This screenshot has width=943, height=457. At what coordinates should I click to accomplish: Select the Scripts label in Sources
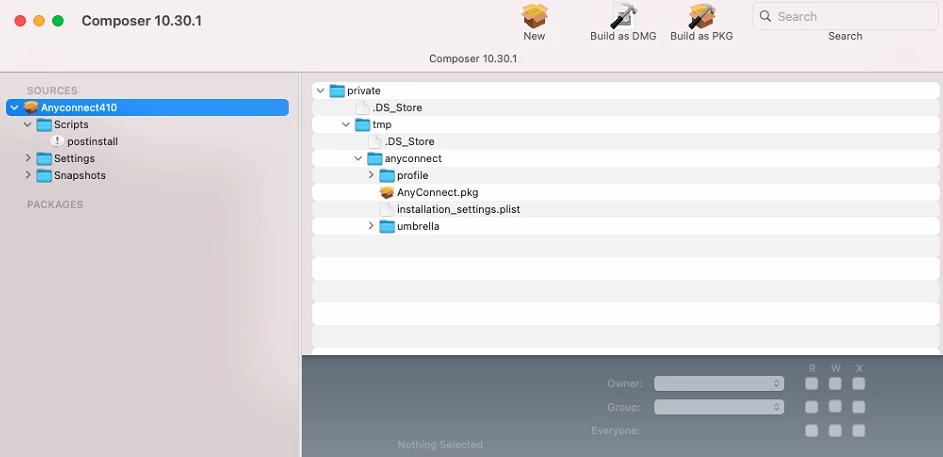[x=71, y=124]
